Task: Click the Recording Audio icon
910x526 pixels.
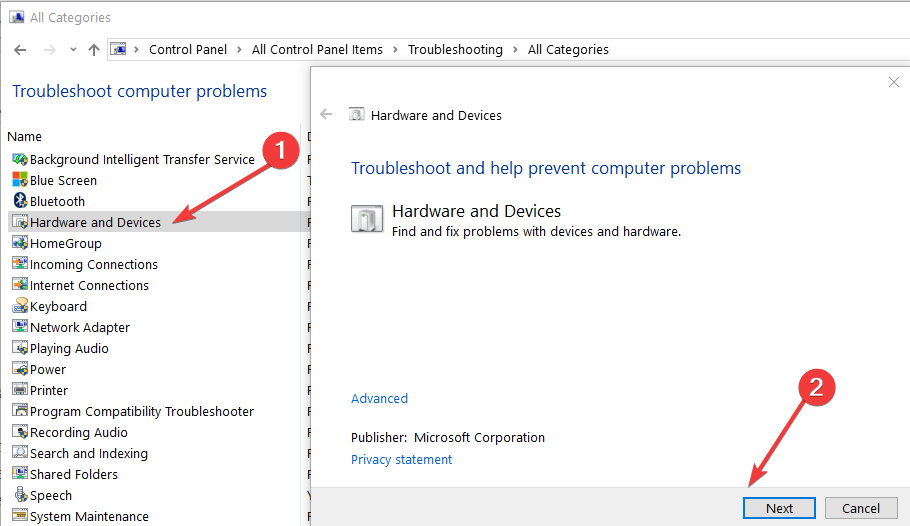Action: pyautogui.click(x=20, y=432)
